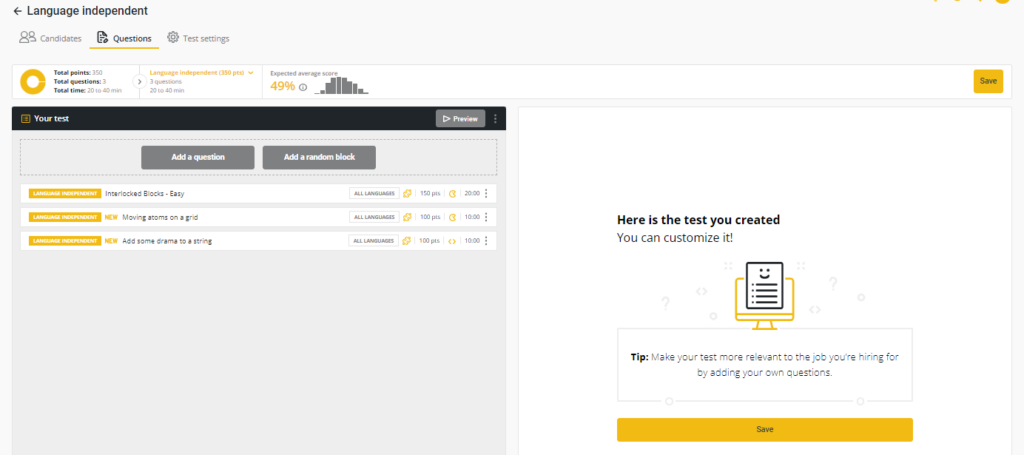This screenshot has height=455, width=1024.
Task: Open options menu for Interlocked Blocks question
Action: [486, 193]
